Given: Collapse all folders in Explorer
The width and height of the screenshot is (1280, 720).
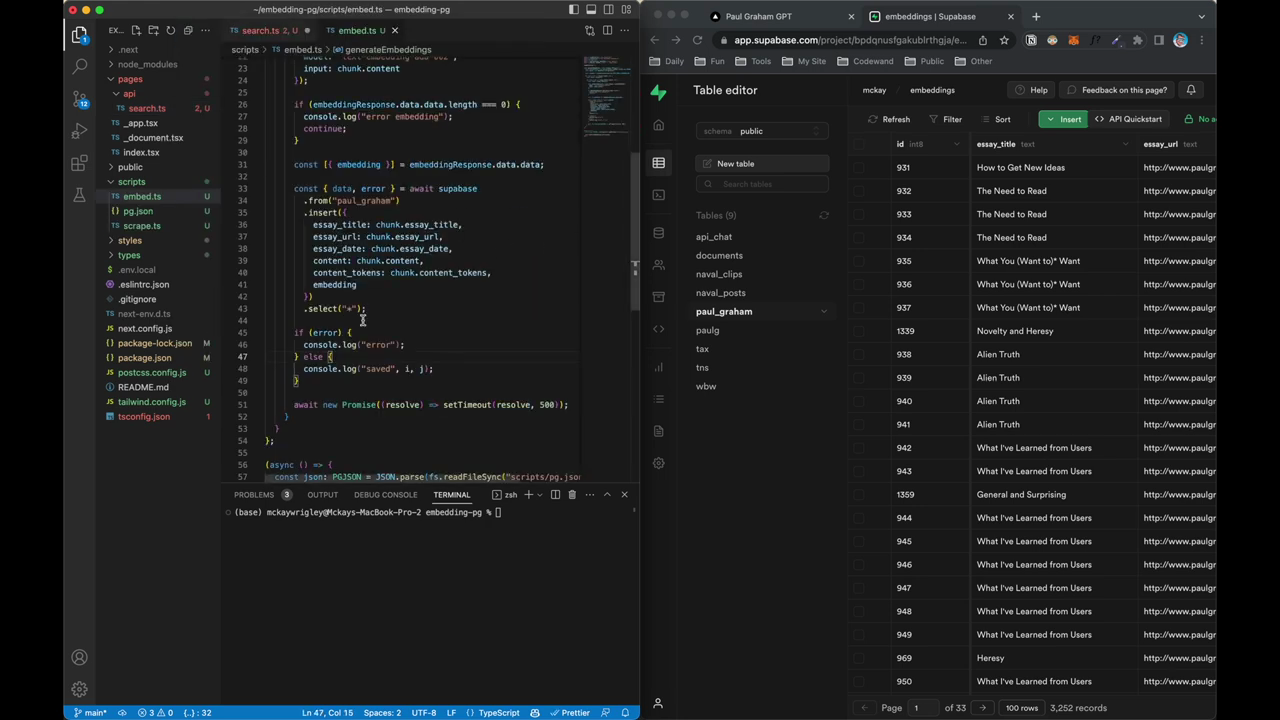Looking at the screenshot, I should [x=187, y=30].
